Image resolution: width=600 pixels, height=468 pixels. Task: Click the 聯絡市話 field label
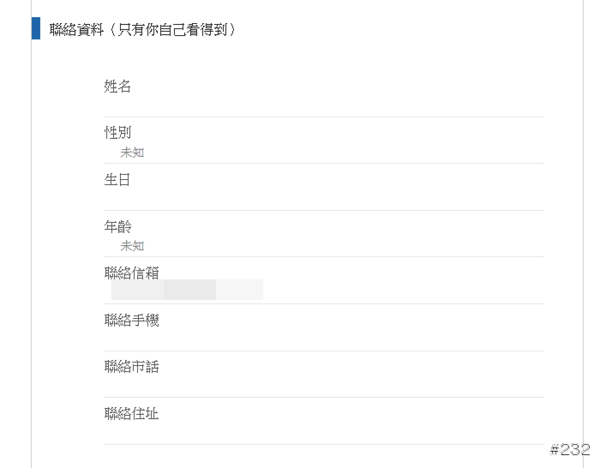click(132, 366)
